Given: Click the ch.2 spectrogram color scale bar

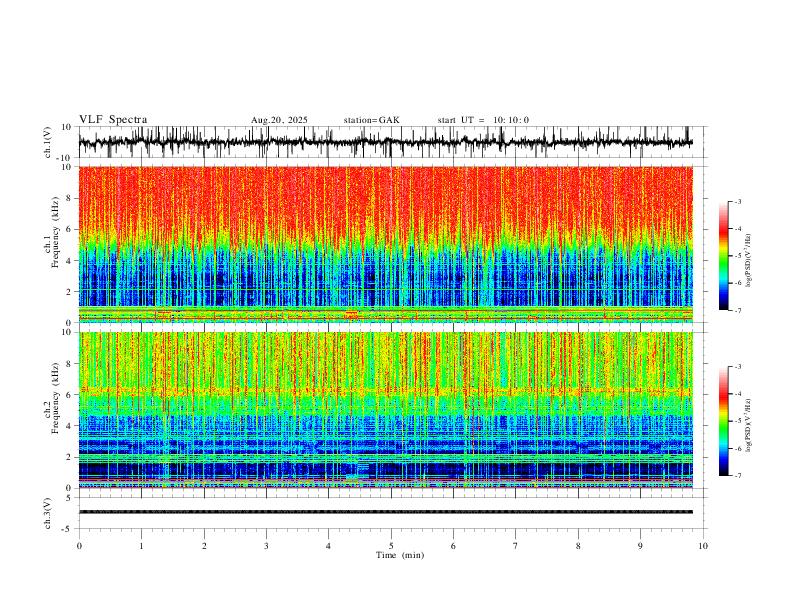Looking at the screenshot, I should tap(723, 421).
